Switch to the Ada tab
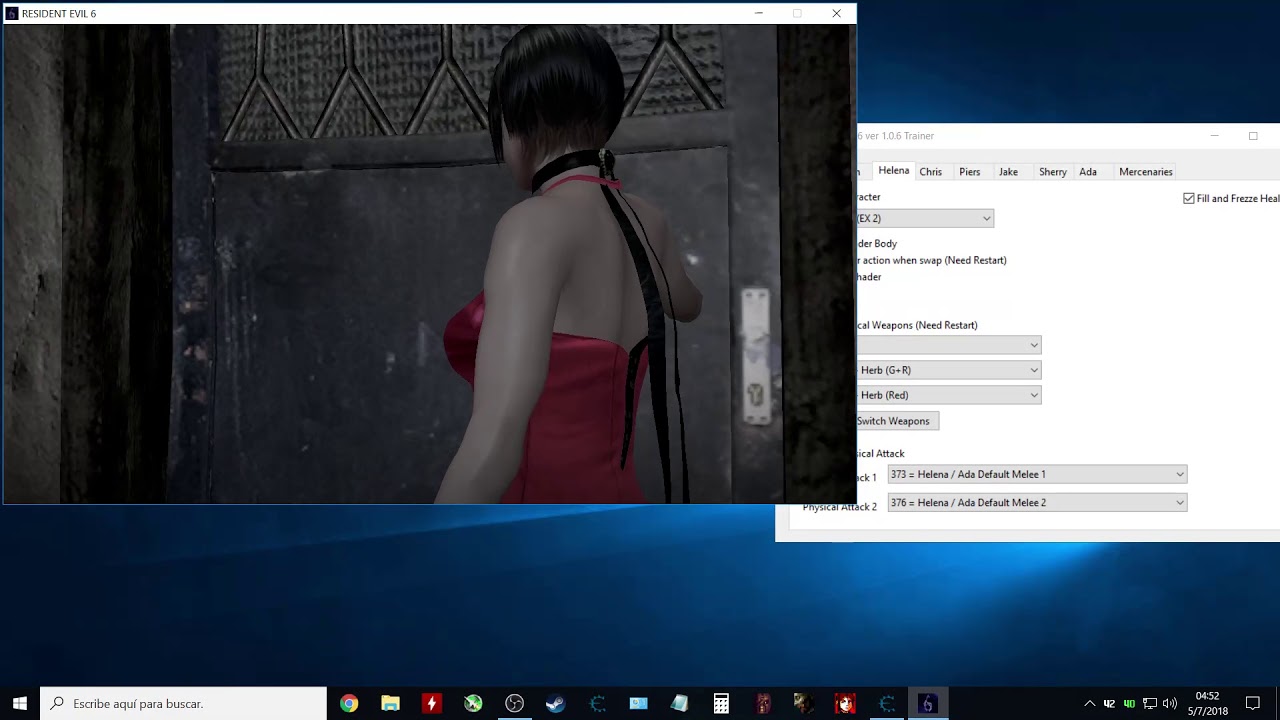The image size is (1280, 720). tap(1088, 172)
